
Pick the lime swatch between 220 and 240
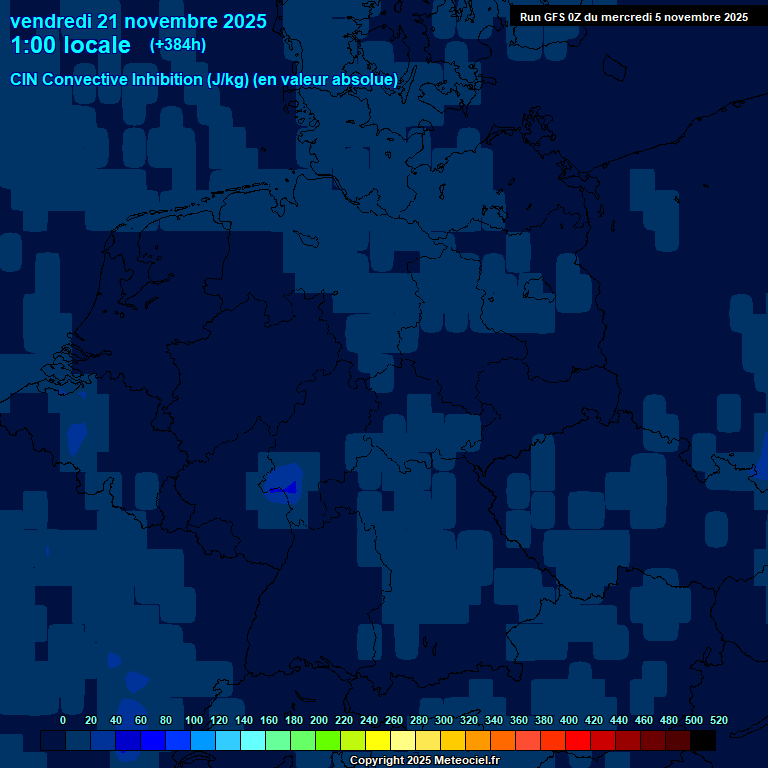[353, 740]
